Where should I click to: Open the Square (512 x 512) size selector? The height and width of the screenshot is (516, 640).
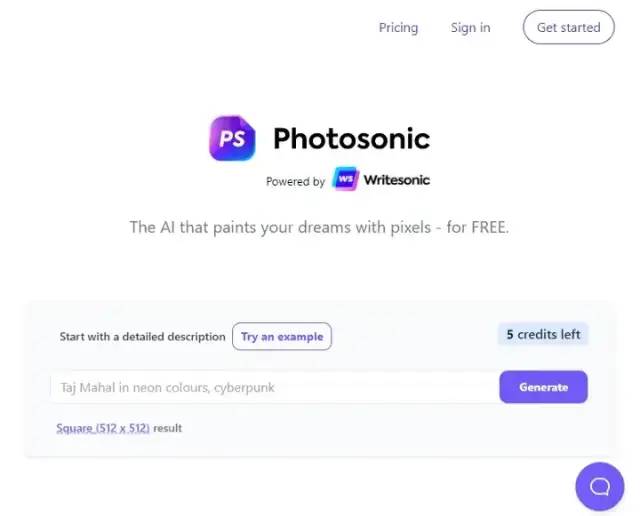tap(103, 428)
